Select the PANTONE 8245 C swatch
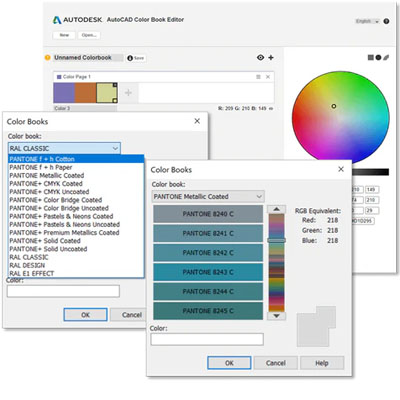Image resolution: width=400 pixels, height=400 pixels. click(x=208, y=311)
